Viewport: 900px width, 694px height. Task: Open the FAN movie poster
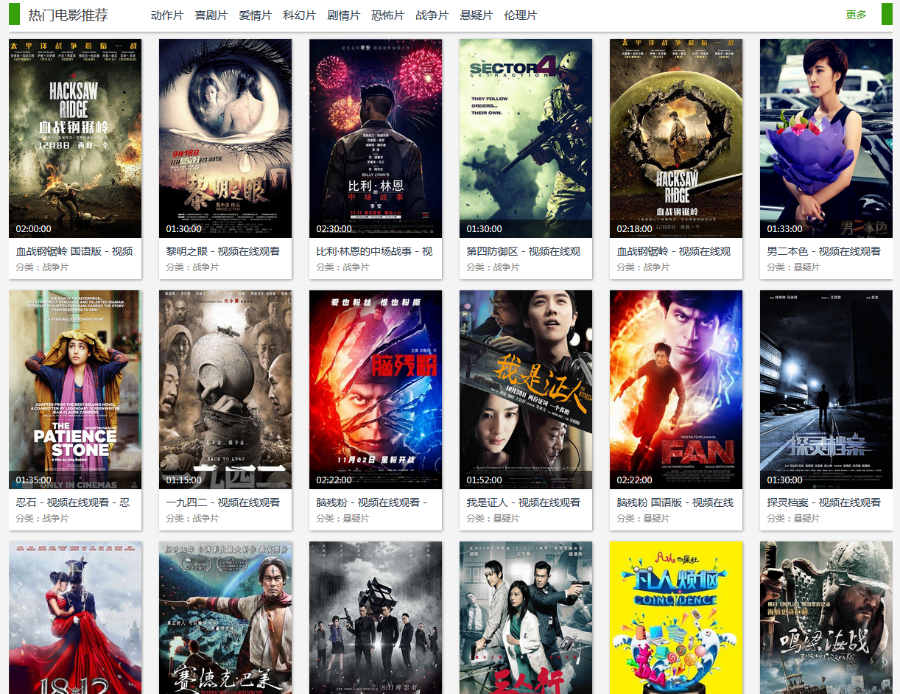(x=676, y=389)
